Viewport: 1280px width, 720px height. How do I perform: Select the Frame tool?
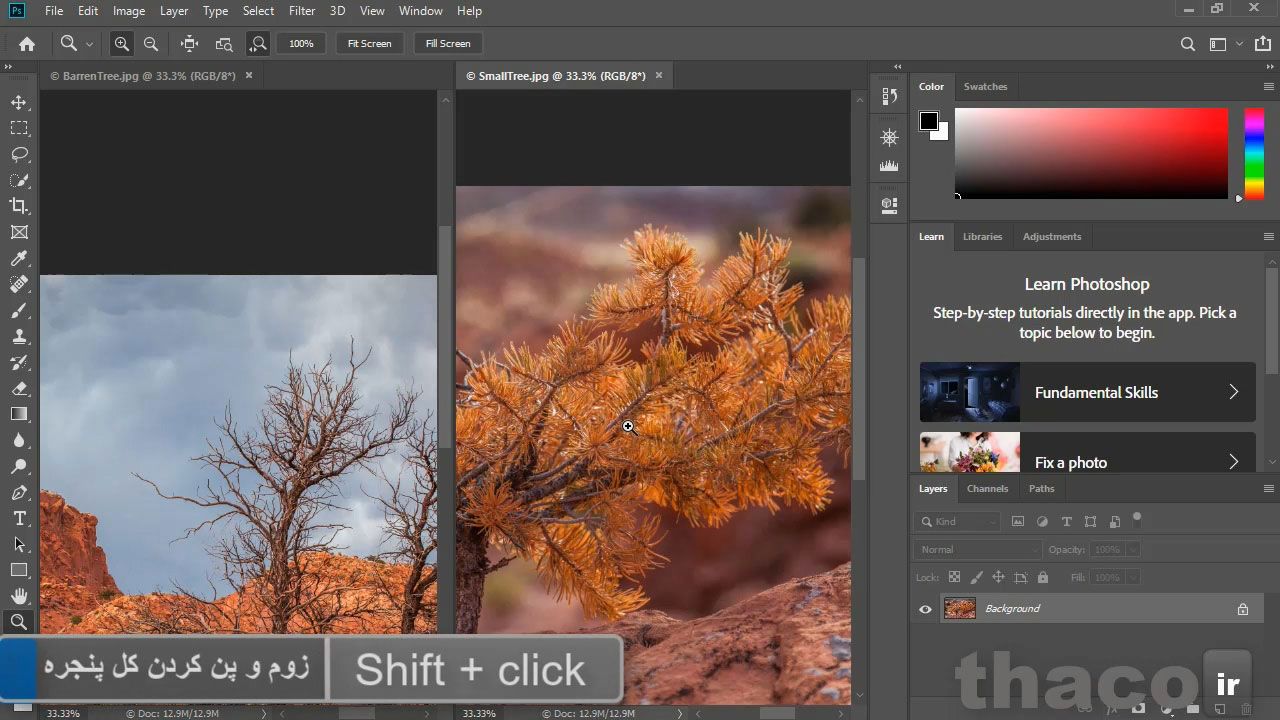tap(19, 232)
